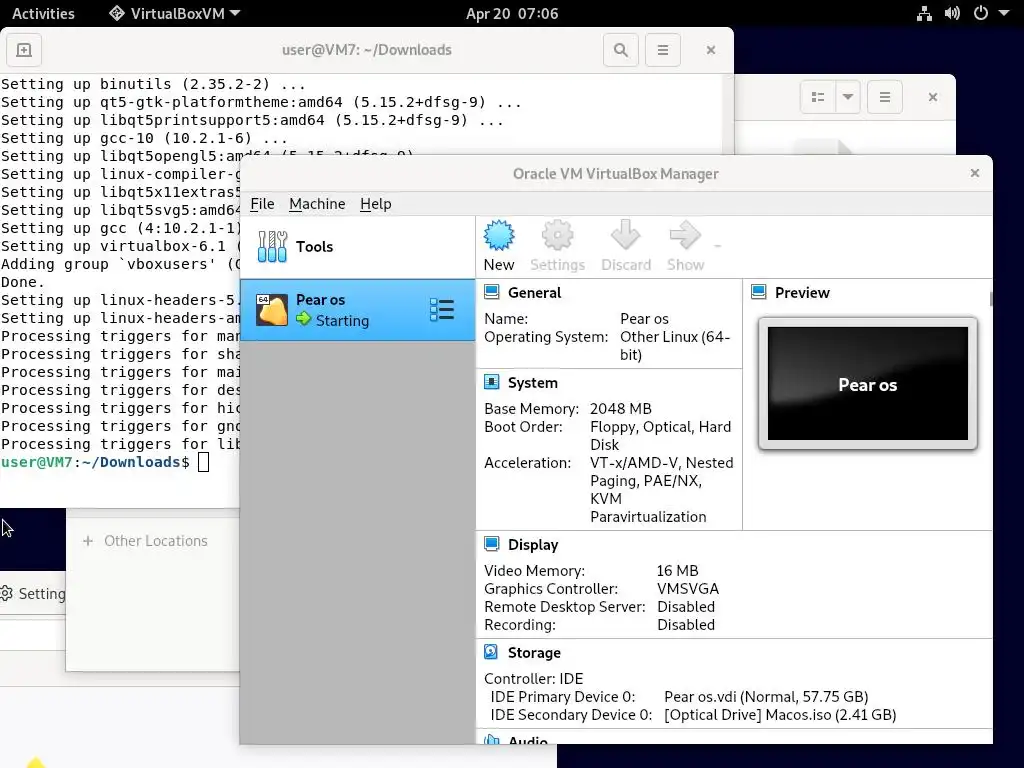Screen dimensions: 1024x768
Task: Click the Oracle VM VirtualBox Manager title
Action: tap(616, 174)
